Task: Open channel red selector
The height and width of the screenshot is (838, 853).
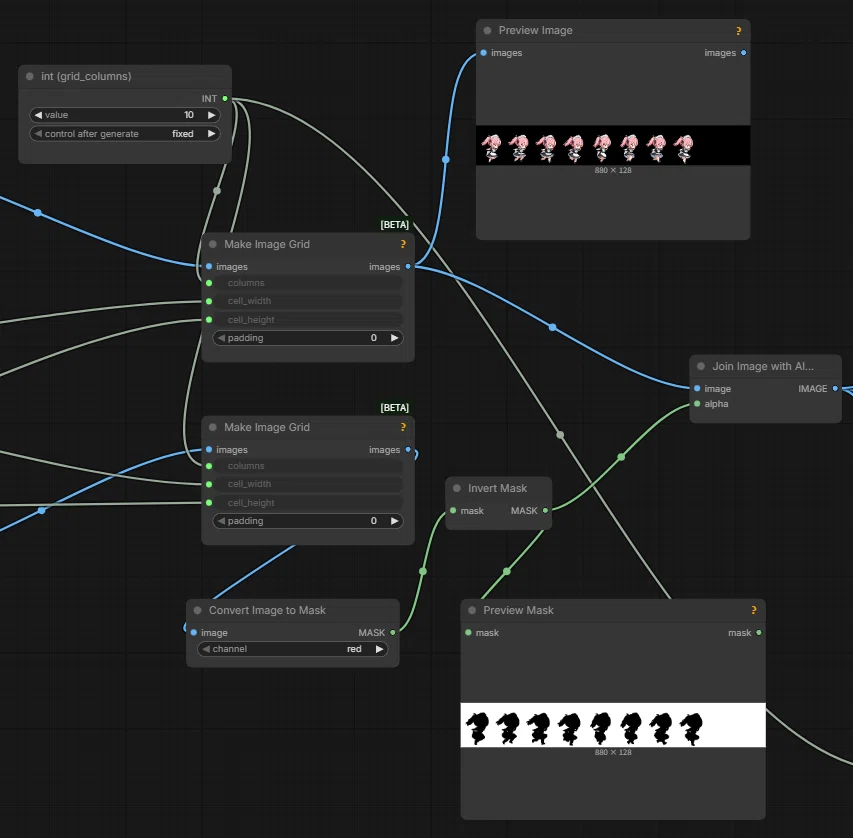Action: point(293,649)
